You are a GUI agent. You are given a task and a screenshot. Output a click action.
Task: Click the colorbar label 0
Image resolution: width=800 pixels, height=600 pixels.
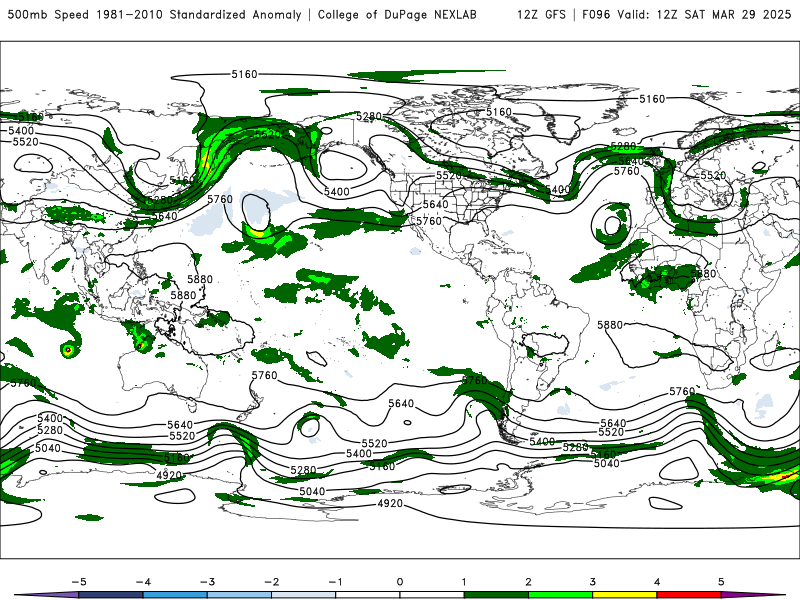400,582
